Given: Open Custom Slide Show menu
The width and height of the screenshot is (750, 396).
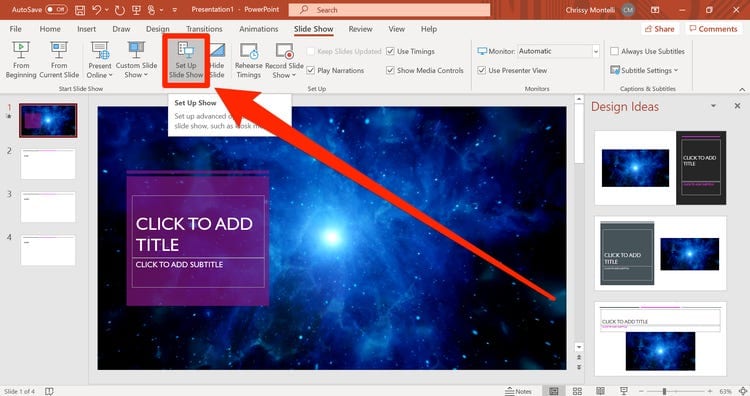Looking at the screenshot, I should pos(136,60).
